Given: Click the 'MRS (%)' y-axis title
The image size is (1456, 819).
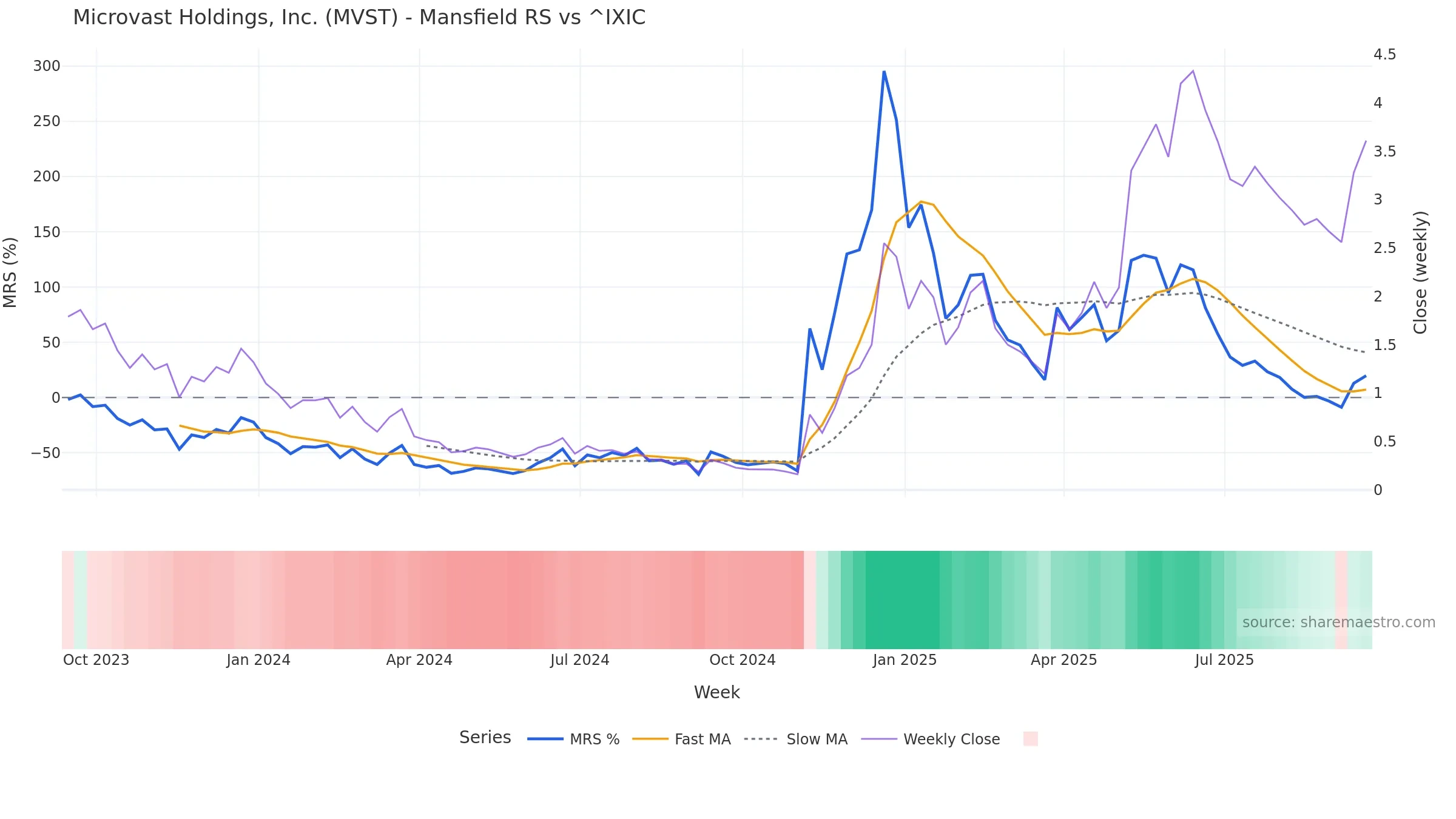Looking at the screenshot, I should 10,272.
